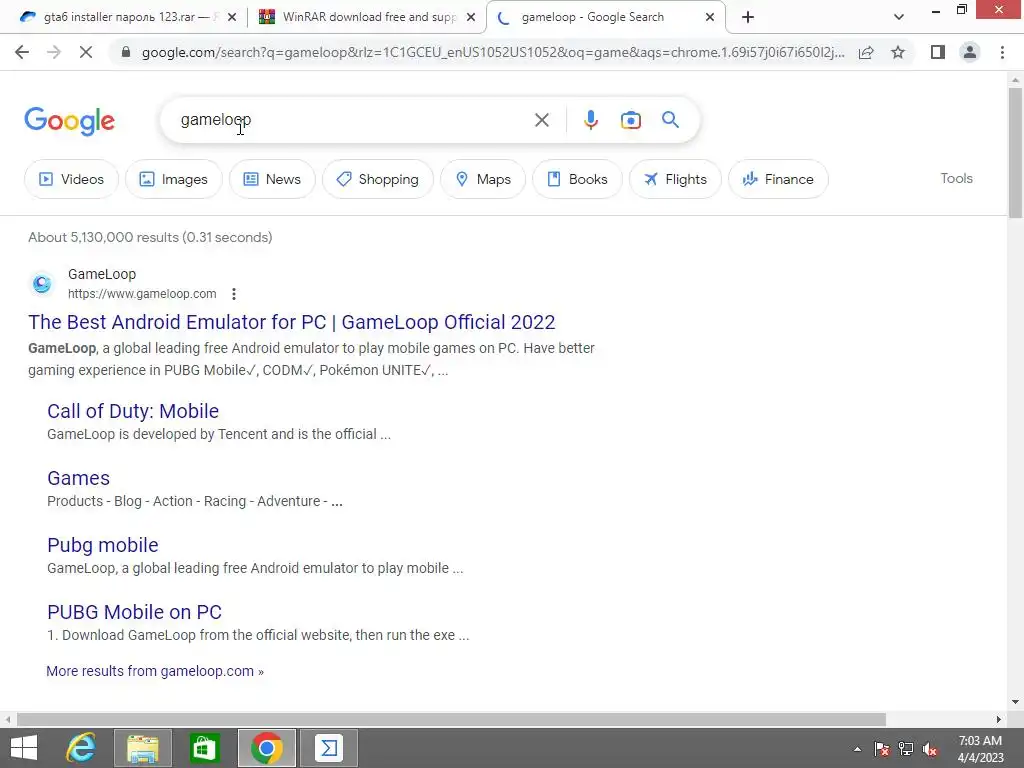Go back to the previous page
The height and width of the screenshot is (768, 1024).
click(x=22, y=52)
